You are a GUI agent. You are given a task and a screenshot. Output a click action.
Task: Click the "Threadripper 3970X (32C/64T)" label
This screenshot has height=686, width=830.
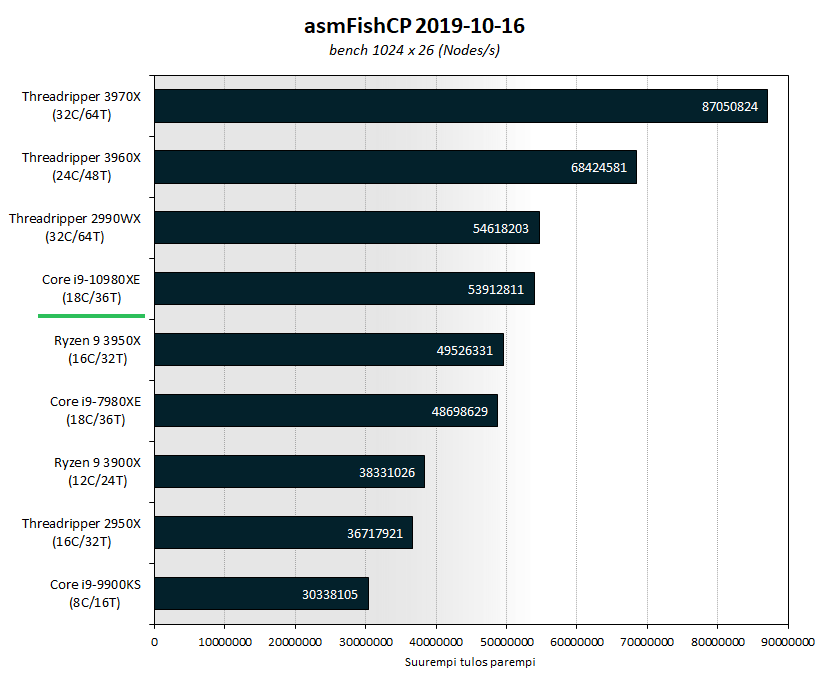[82, 105]
